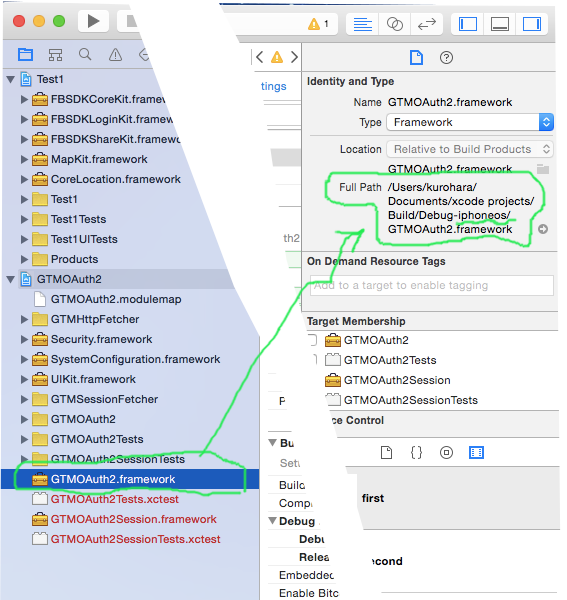Open the Code Snippet library

coord(416,452)
